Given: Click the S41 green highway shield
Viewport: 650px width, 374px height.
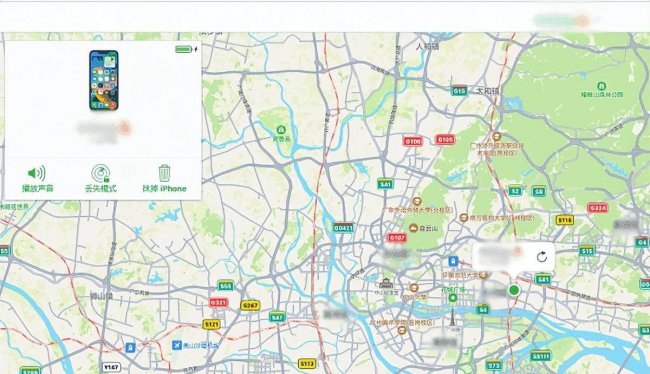Looking at the screenshot, I should [385, 184].
